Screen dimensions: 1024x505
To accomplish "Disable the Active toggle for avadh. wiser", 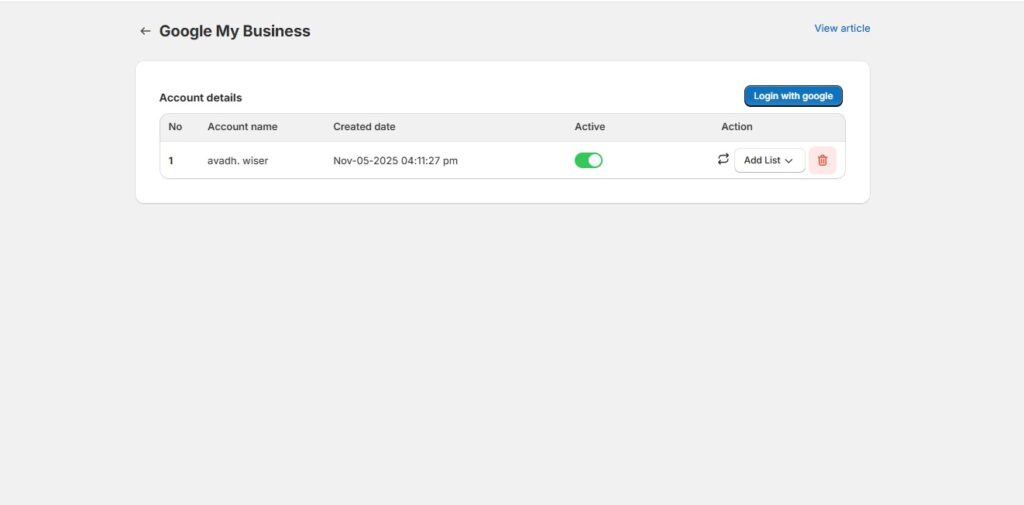I will (588, 160).
